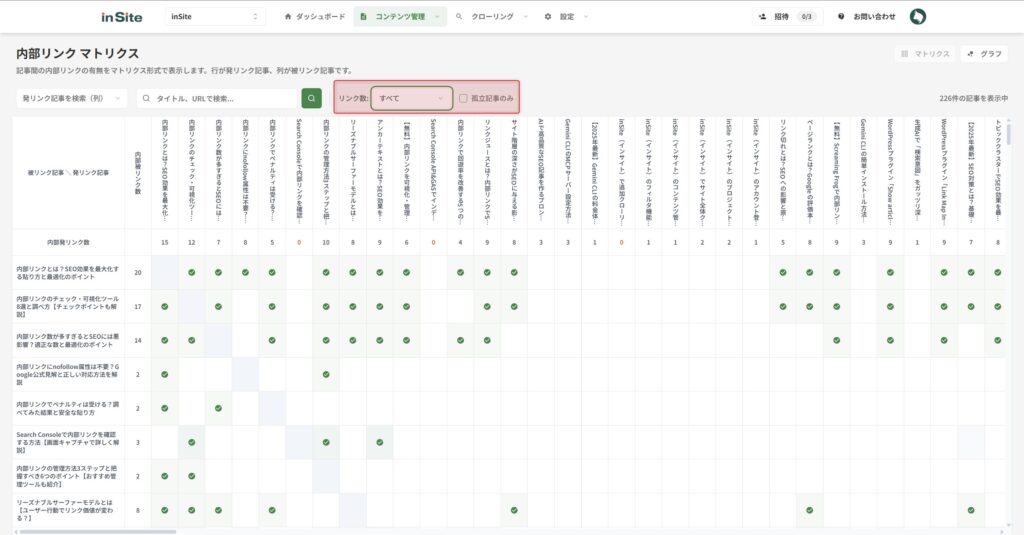Open the 発リンク記事を検索 dropdown

(72, 98)
